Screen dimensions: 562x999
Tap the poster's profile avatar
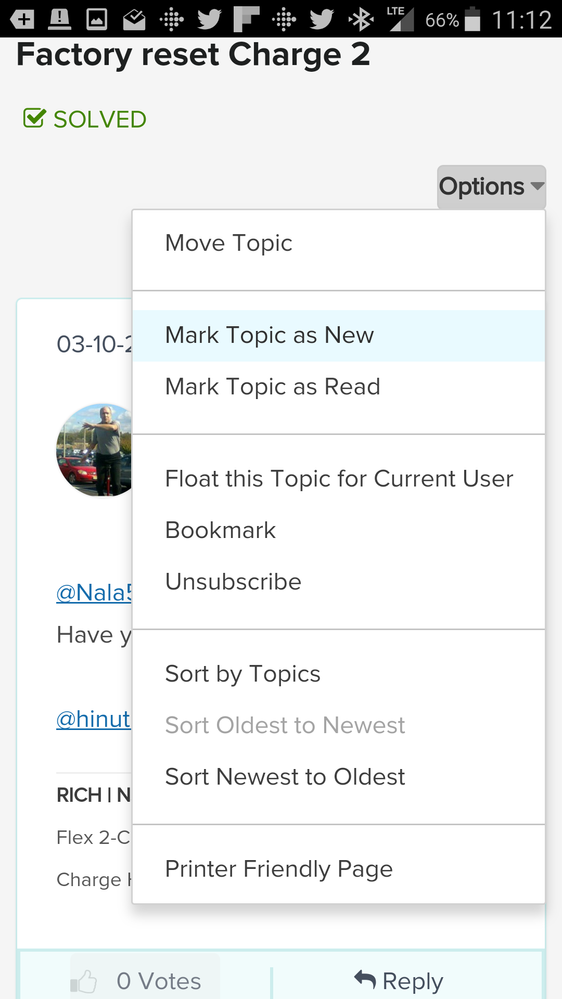94,450
